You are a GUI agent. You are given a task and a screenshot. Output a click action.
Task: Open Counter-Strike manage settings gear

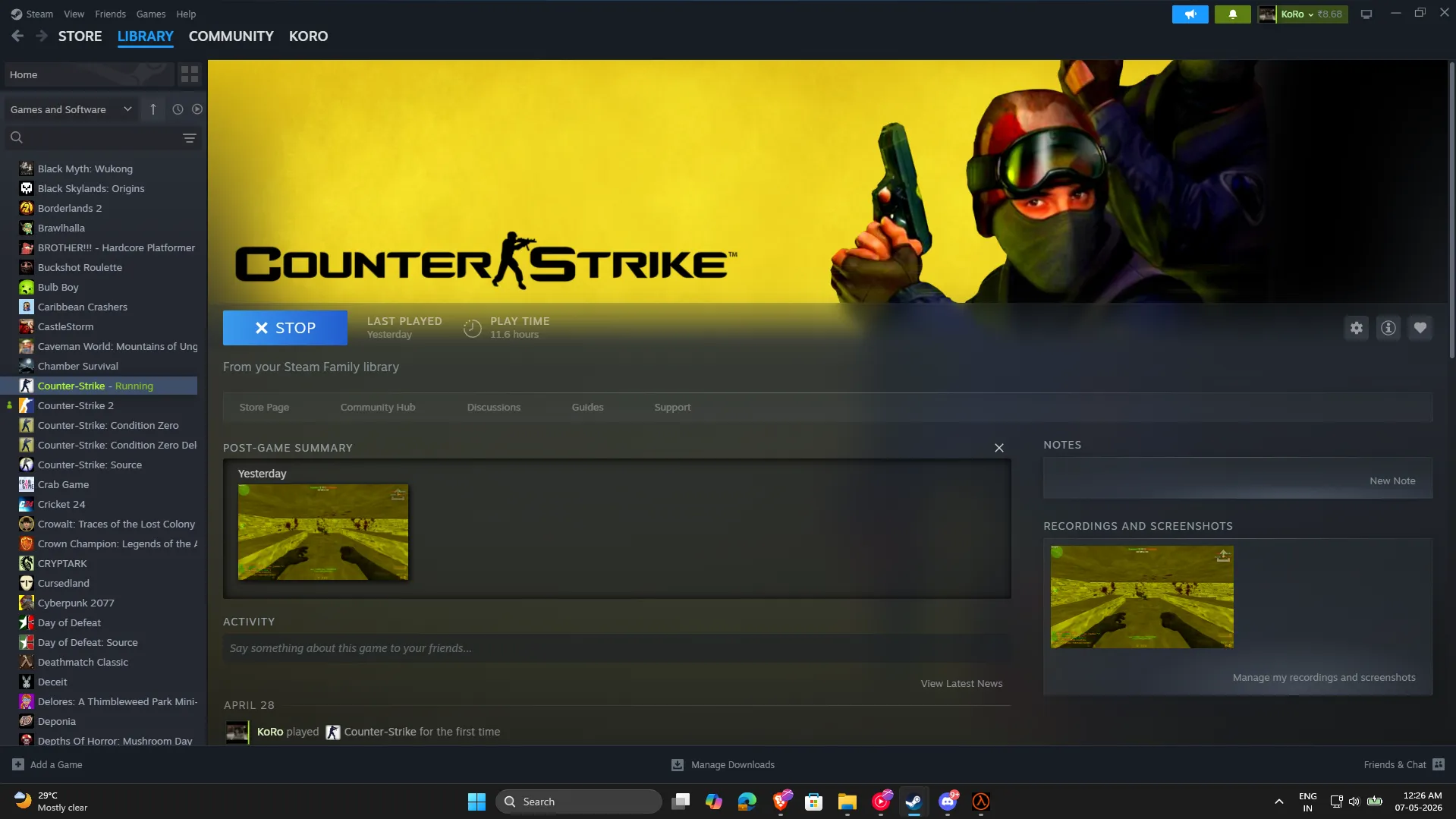1357,328
